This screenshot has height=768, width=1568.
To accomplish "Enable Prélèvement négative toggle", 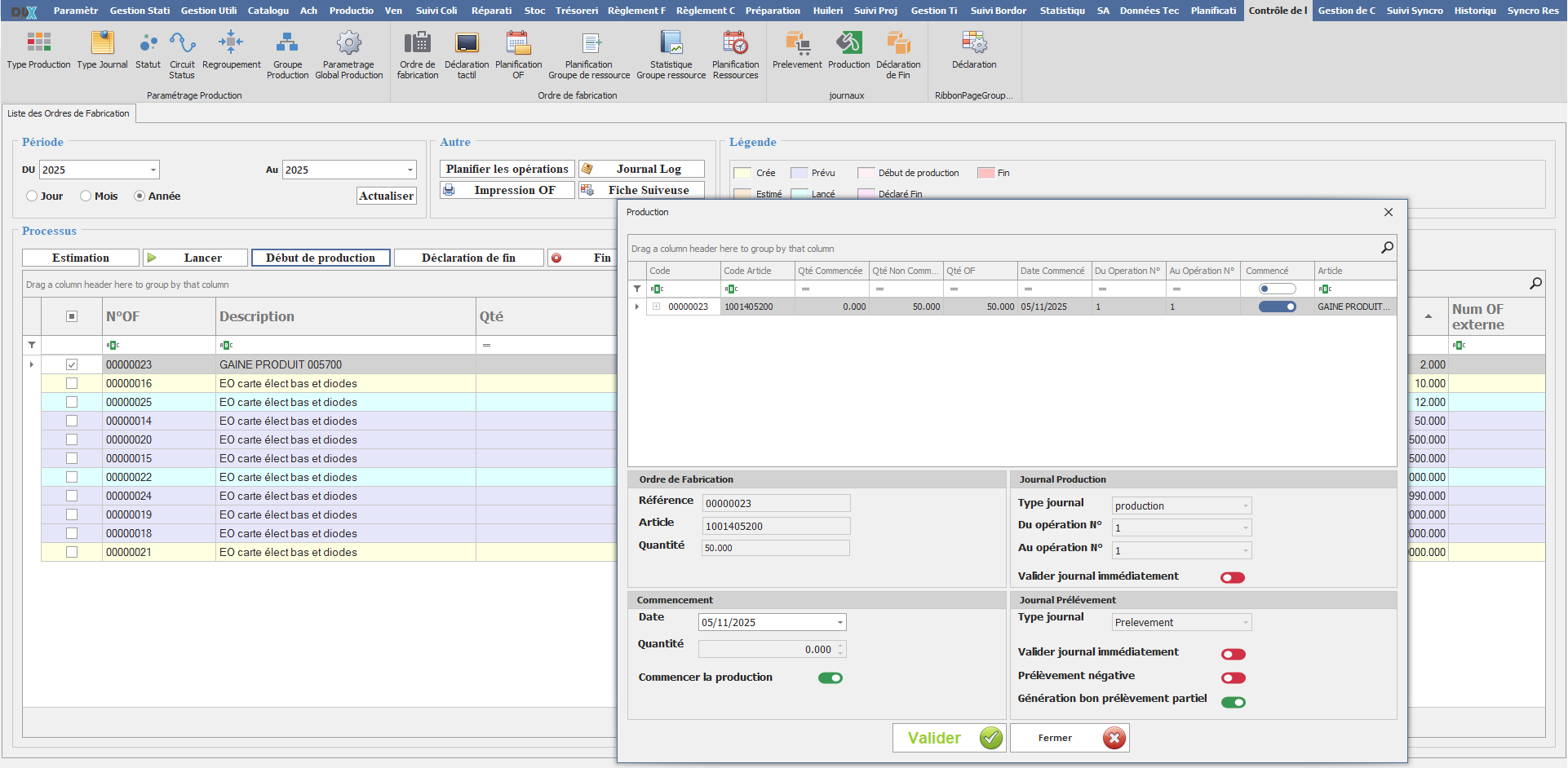I will (1233, 678).
